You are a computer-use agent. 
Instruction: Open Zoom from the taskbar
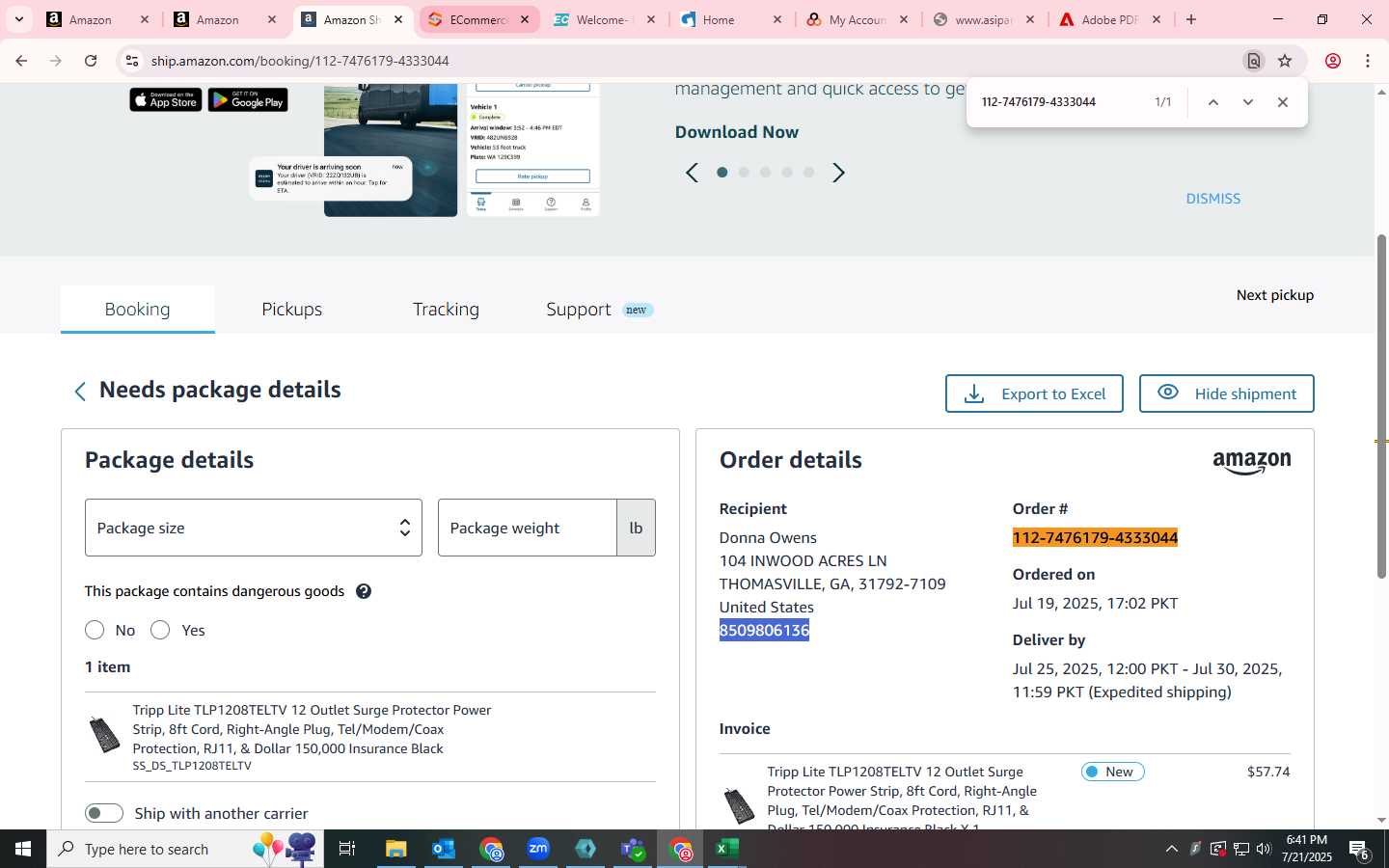click(x=538, y=849)
